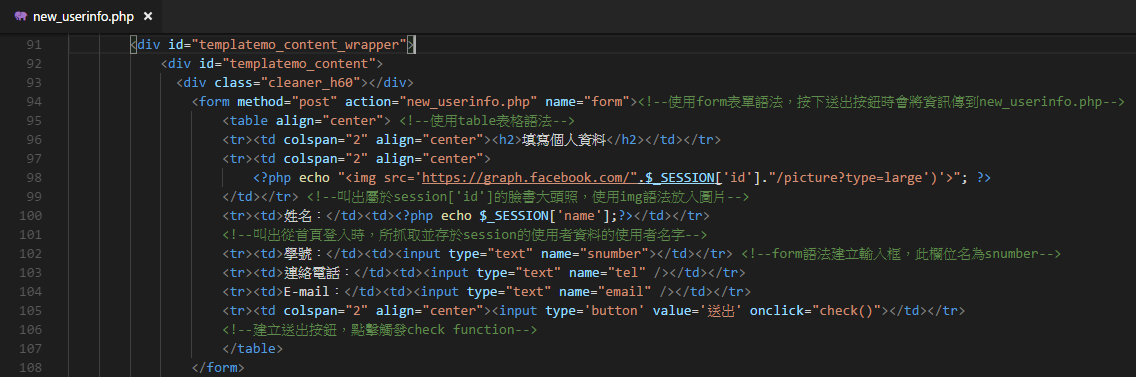This screenshot has width=1136, height=377.
Task: Click line number 93 in gutter
Action: coord(33,83)
